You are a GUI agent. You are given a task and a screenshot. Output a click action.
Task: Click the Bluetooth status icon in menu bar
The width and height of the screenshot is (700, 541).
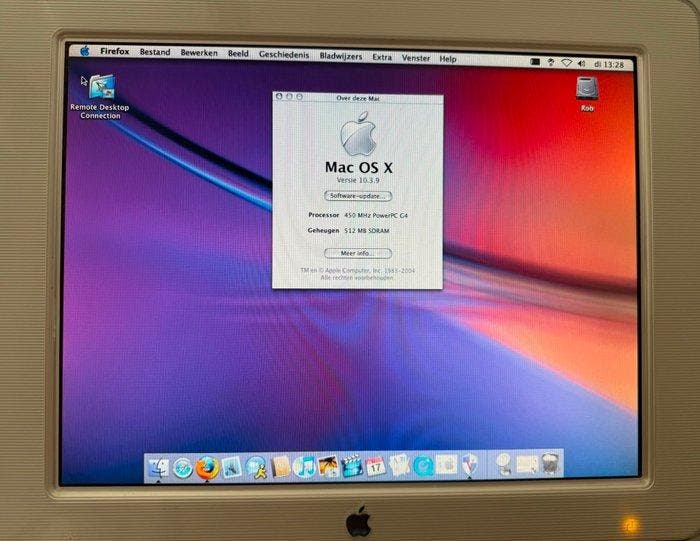click(x=551, y=63)
